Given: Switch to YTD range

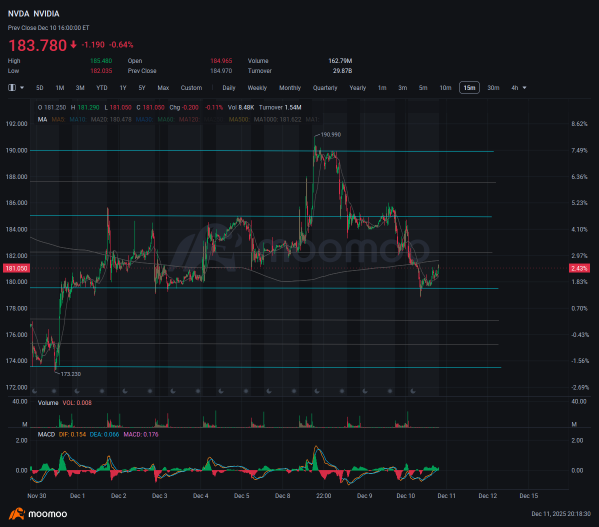Looking at the screenshot, I should coord(102,88).
